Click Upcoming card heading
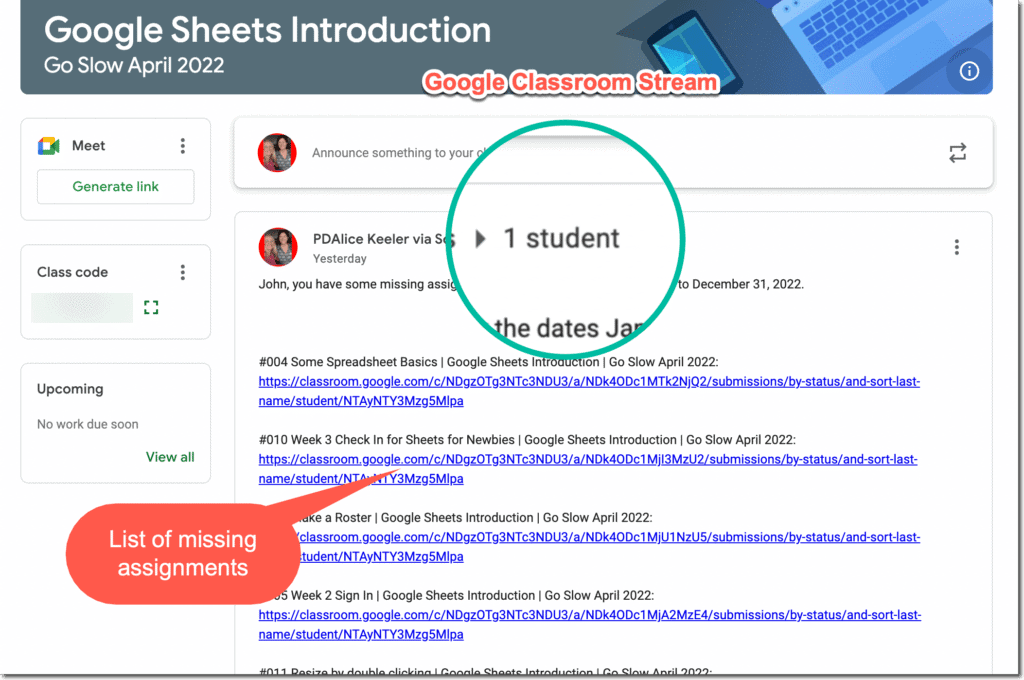Image resolution: width=1024 pixels, height=680 pixels. pyautogui.click(x=70, y=389)
